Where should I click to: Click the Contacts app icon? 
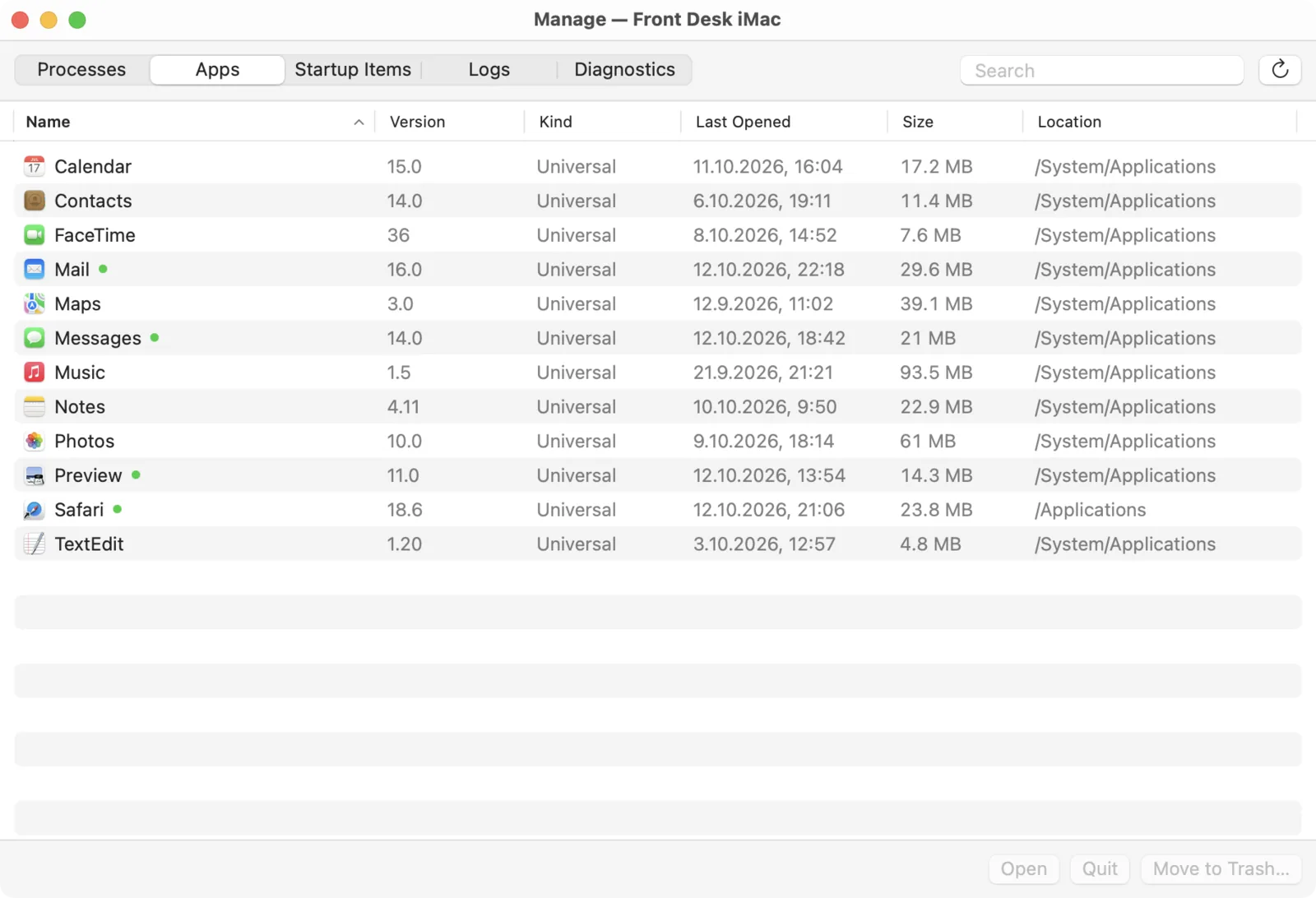[34, 201]
